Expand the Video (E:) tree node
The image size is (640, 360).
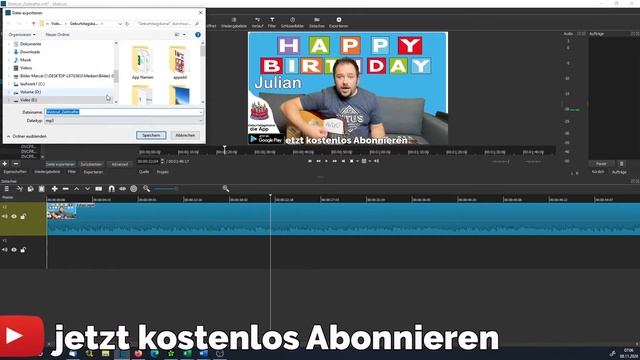(9, 100)
